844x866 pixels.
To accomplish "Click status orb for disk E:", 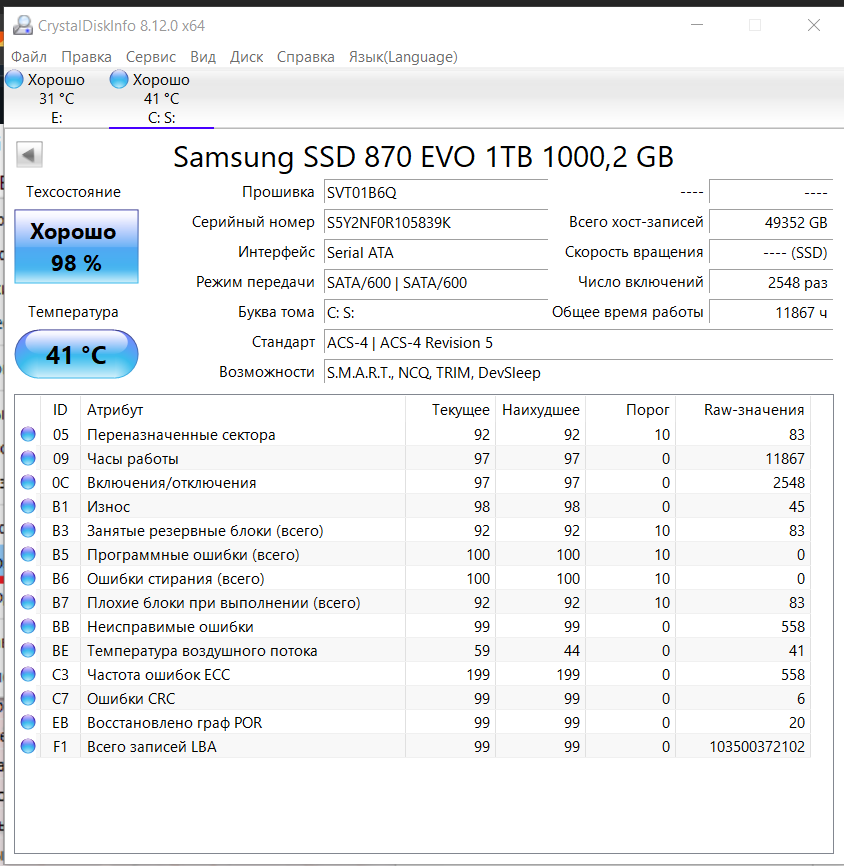I will 15,80.
